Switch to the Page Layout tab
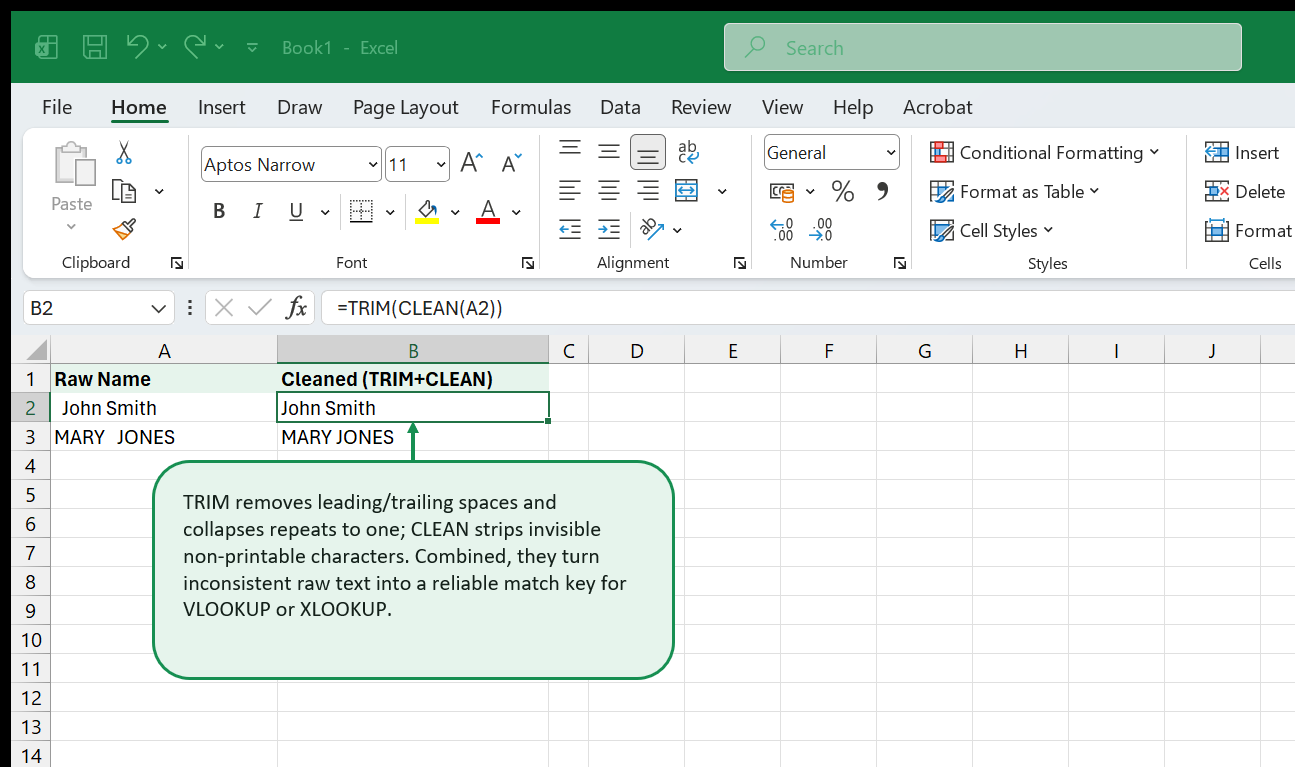The height and width of the screenshot is (767, 1295). click(406, 107)
